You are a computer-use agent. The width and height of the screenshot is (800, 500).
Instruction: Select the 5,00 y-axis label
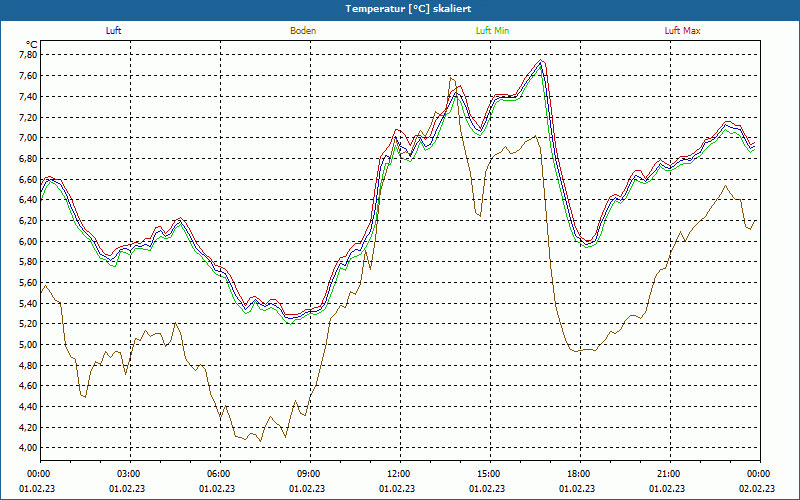tap(27, 345)
